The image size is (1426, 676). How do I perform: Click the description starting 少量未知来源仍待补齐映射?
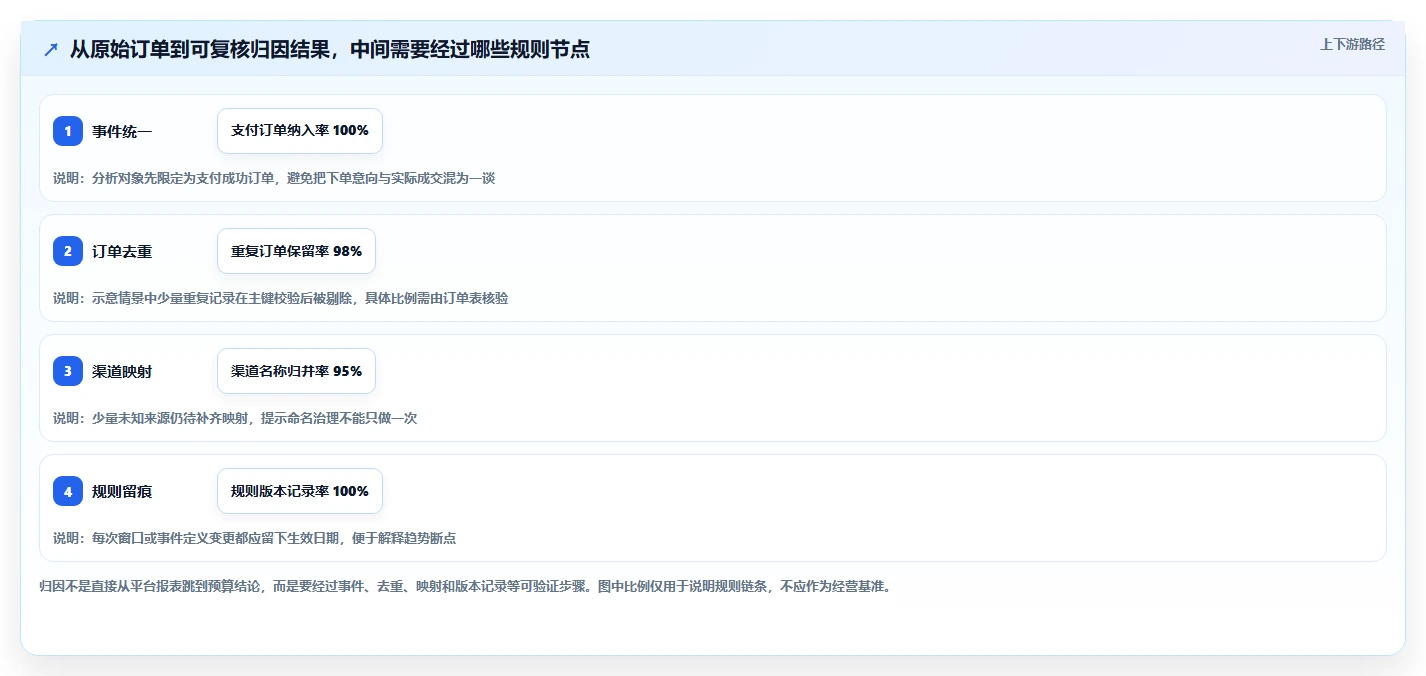point(235,418)
